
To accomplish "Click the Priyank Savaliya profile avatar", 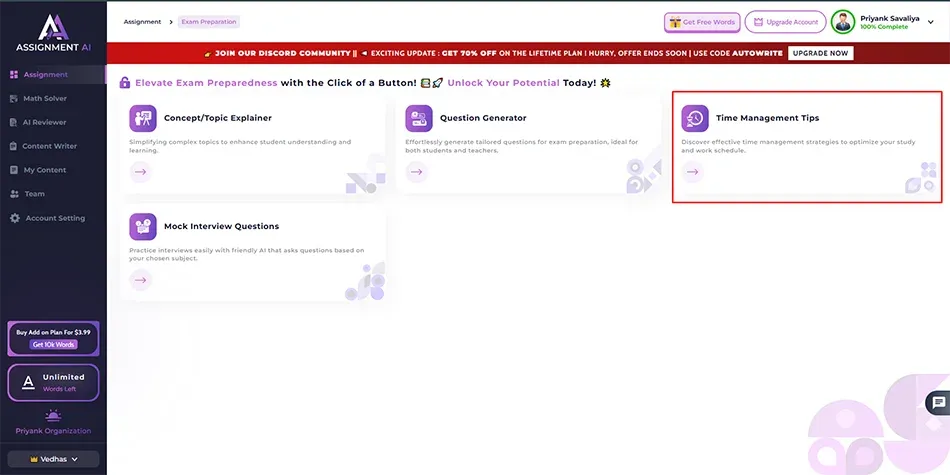I will pyautogui.click(x=843, y=22).
